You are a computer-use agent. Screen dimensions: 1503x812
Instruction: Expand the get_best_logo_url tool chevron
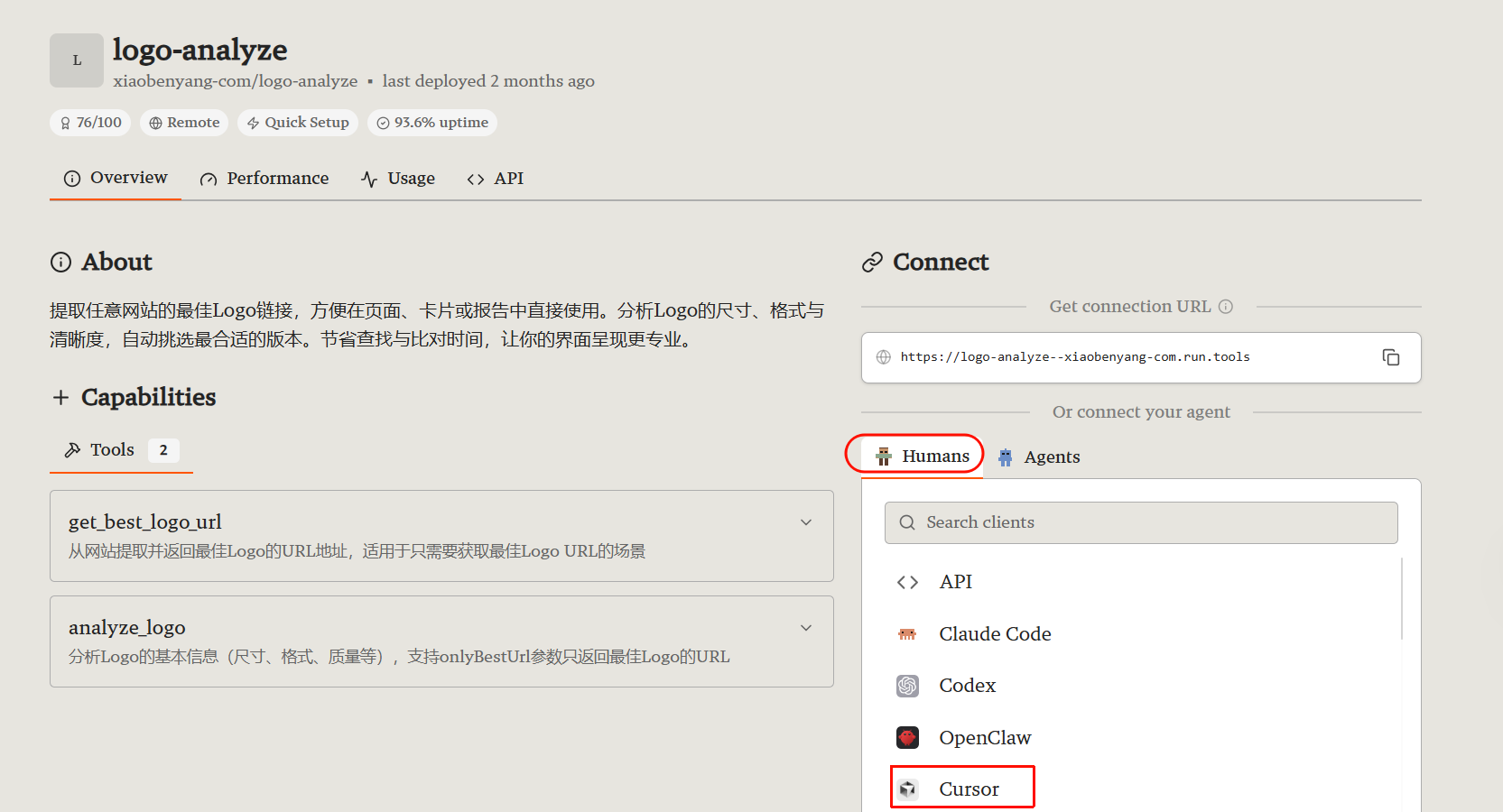(806, 522)
